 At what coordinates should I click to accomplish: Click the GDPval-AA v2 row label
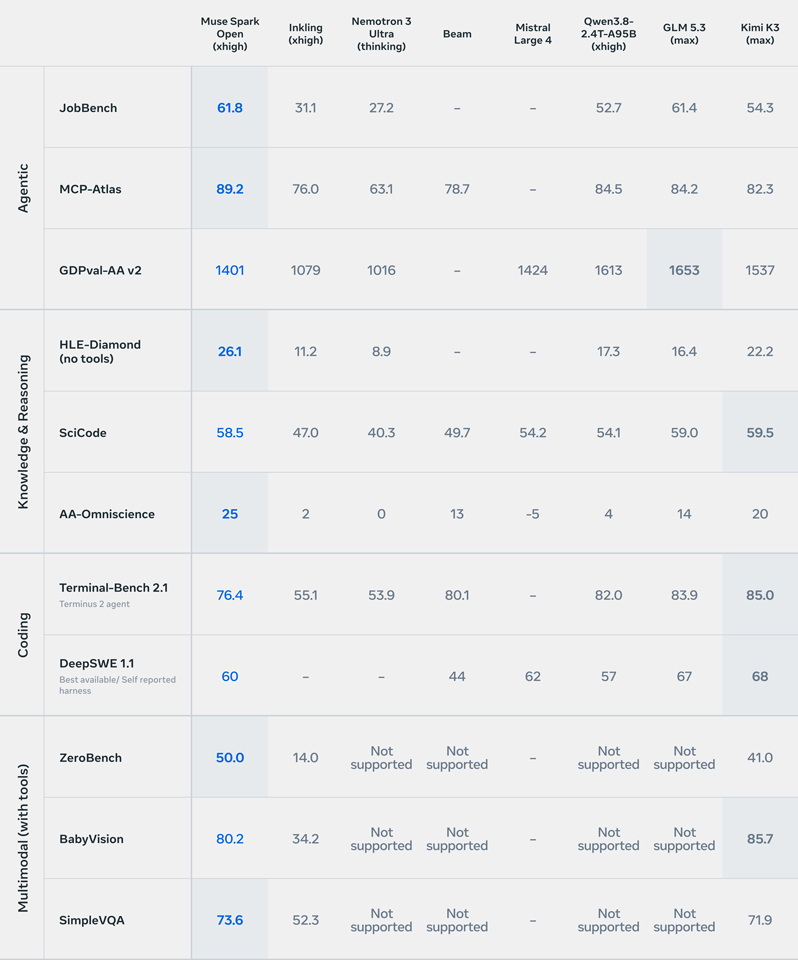tap(100, 271)
